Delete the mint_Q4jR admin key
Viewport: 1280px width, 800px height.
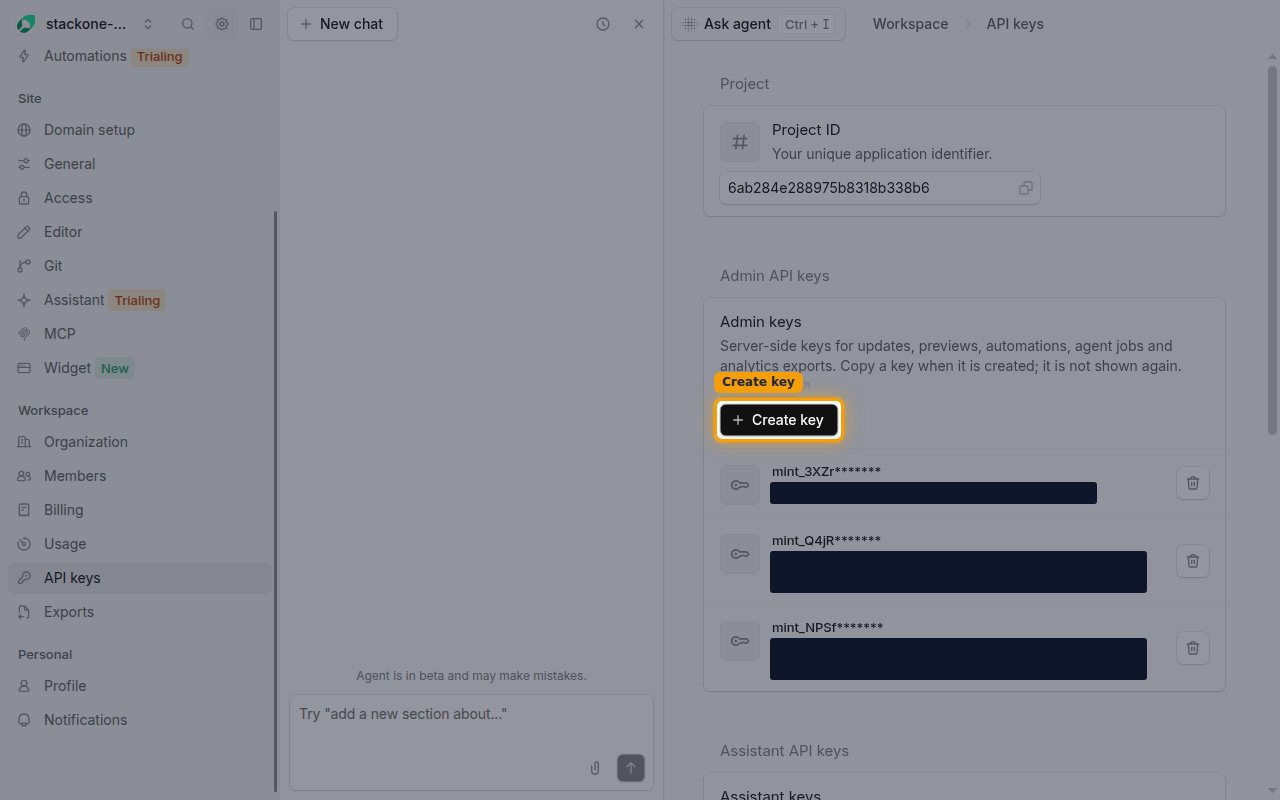click(1193, 561)
